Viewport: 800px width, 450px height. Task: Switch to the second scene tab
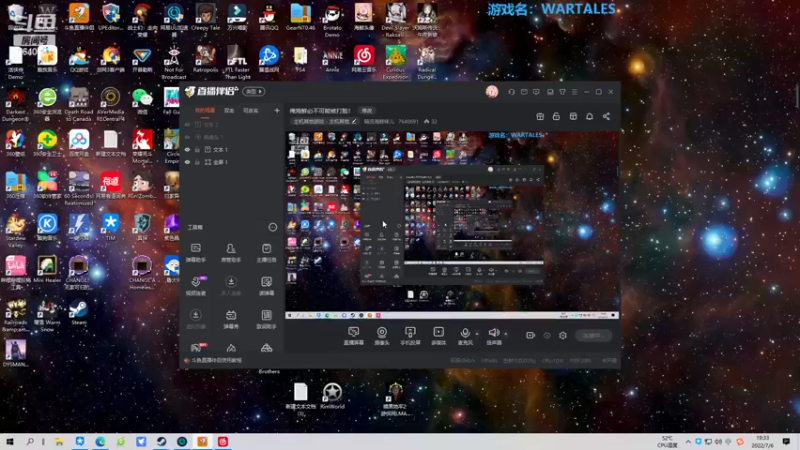point(229,110)
